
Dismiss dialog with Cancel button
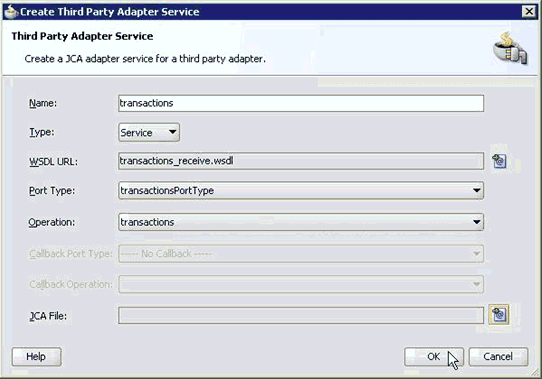(498, 357)
